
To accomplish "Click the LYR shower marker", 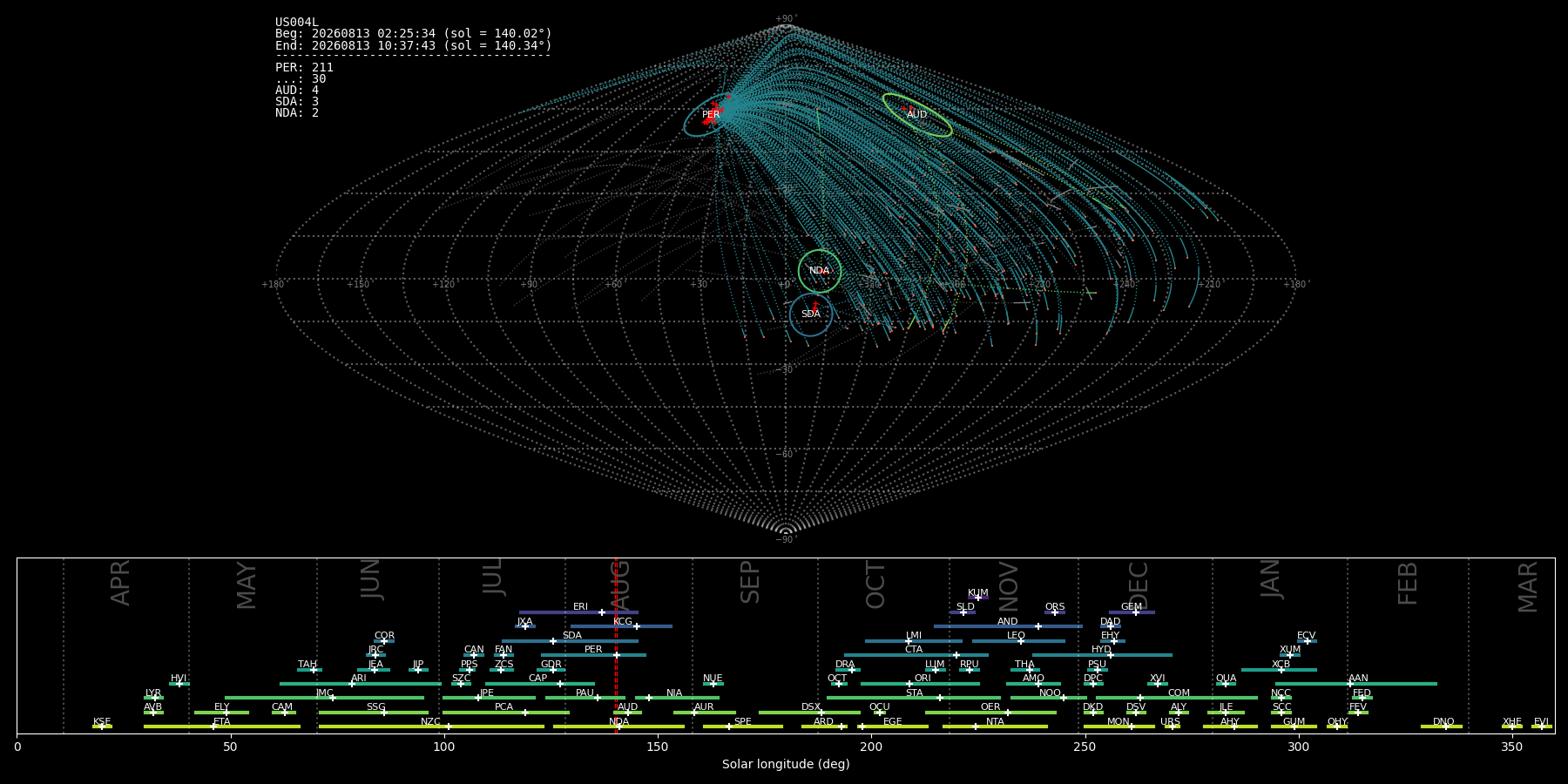I will tap(155, 698).
